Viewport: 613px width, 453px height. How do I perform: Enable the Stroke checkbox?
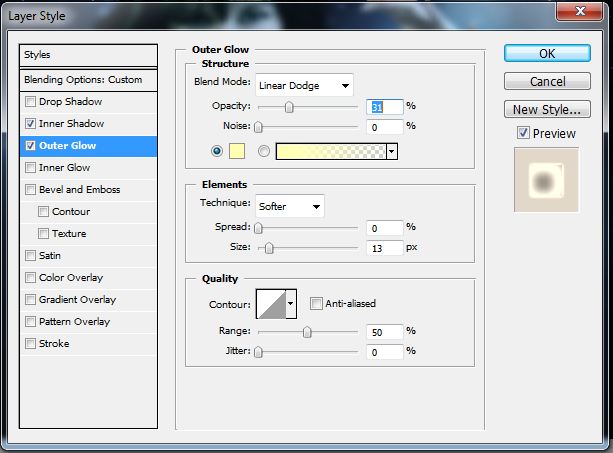tap(30, 344)
